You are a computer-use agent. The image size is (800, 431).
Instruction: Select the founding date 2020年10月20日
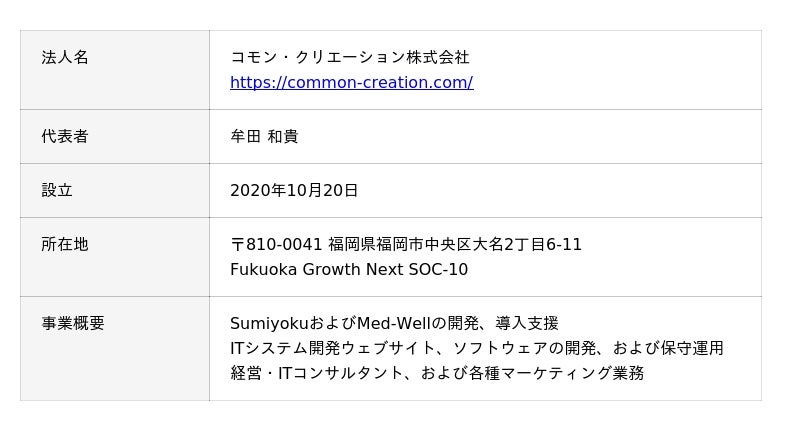pyautogui.click(x=294, y=191)
